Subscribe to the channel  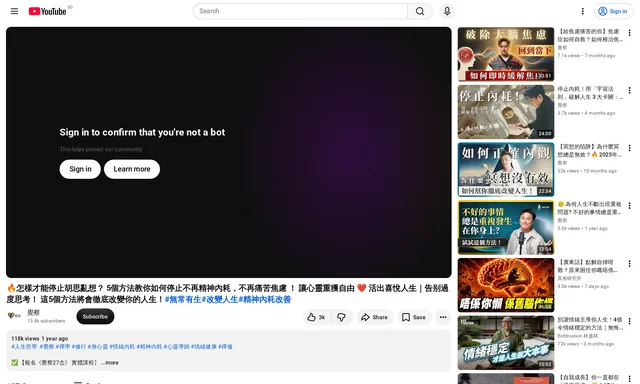tap(95, 316)
